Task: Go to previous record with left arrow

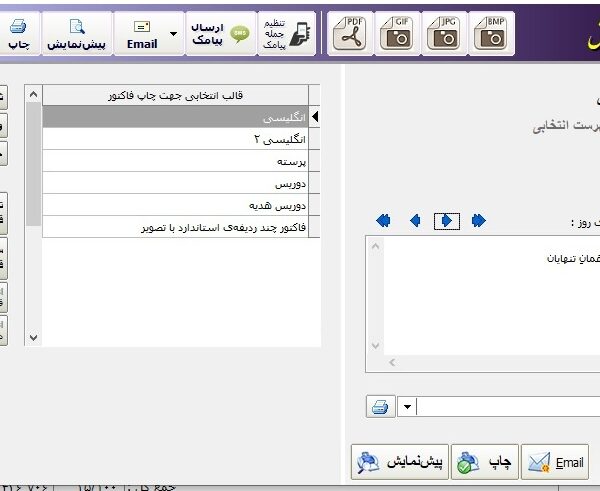Action: pyautogui.click(x=415, y=221)
